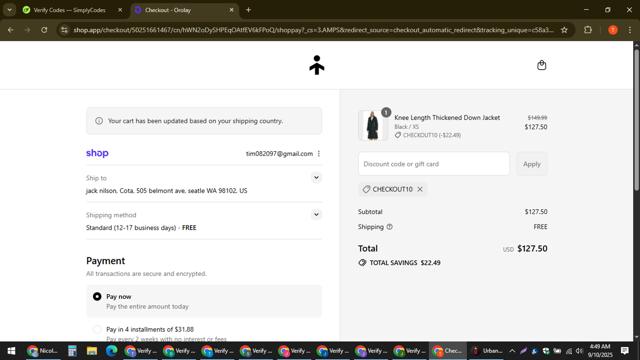Bookmark this page with the star icon
This screenshot has width=640, height=360.
564,30
